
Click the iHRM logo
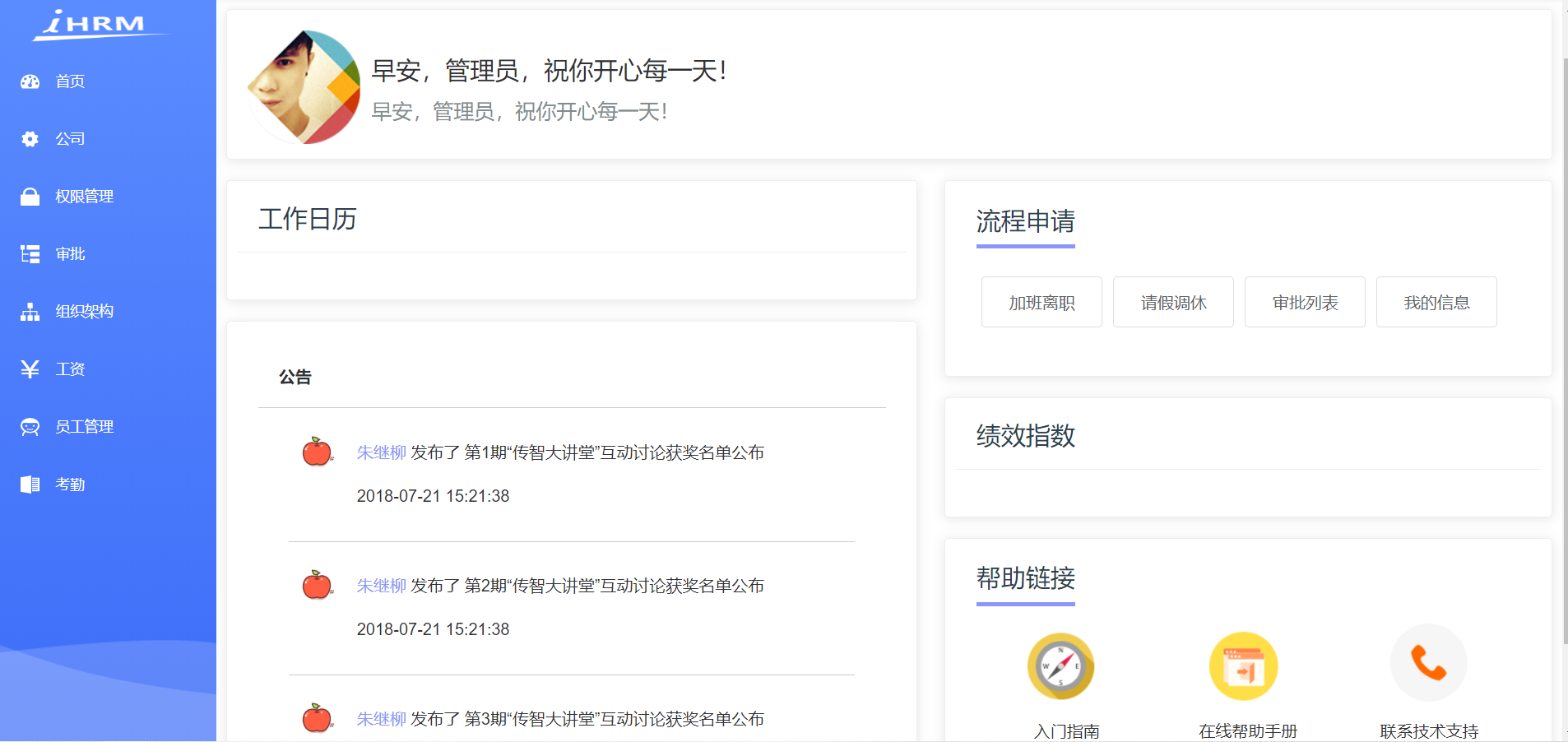(97, 25)
